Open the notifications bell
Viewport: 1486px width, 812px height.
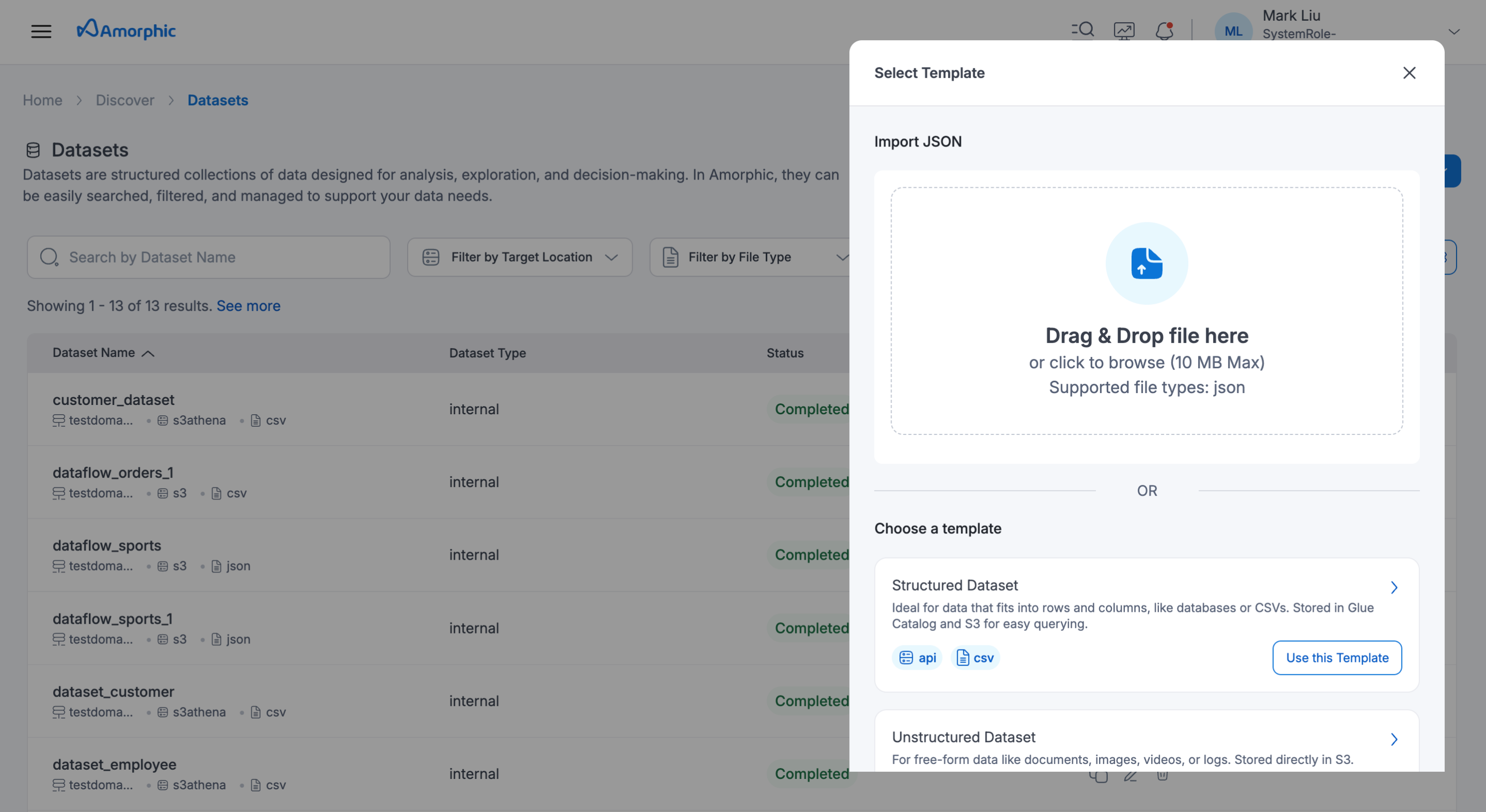[x=1165, y=30]
